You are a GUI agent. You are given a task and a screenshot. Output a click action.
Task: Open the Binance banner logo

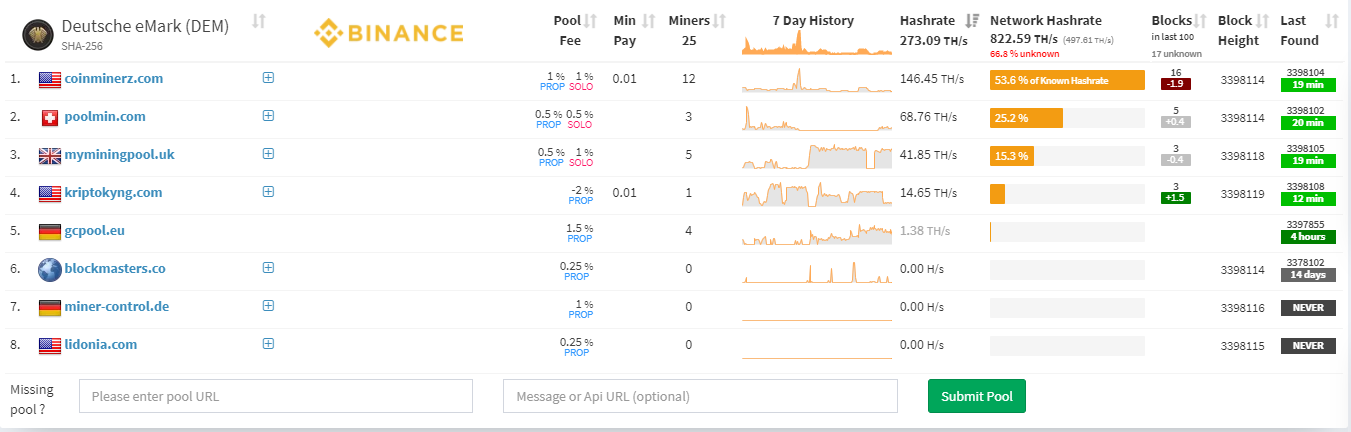389,34
